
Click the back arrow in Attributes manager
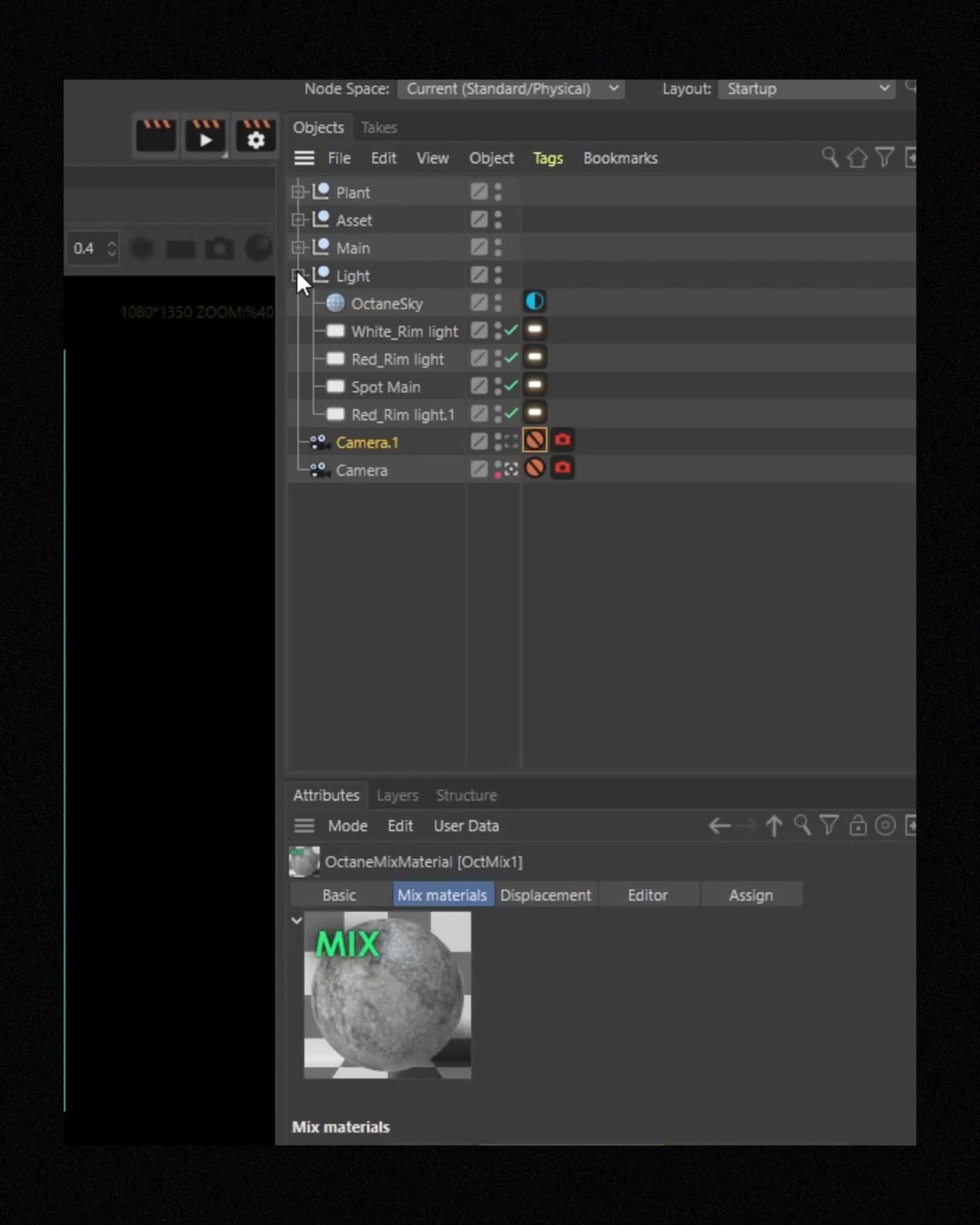[x=719, y=825]
